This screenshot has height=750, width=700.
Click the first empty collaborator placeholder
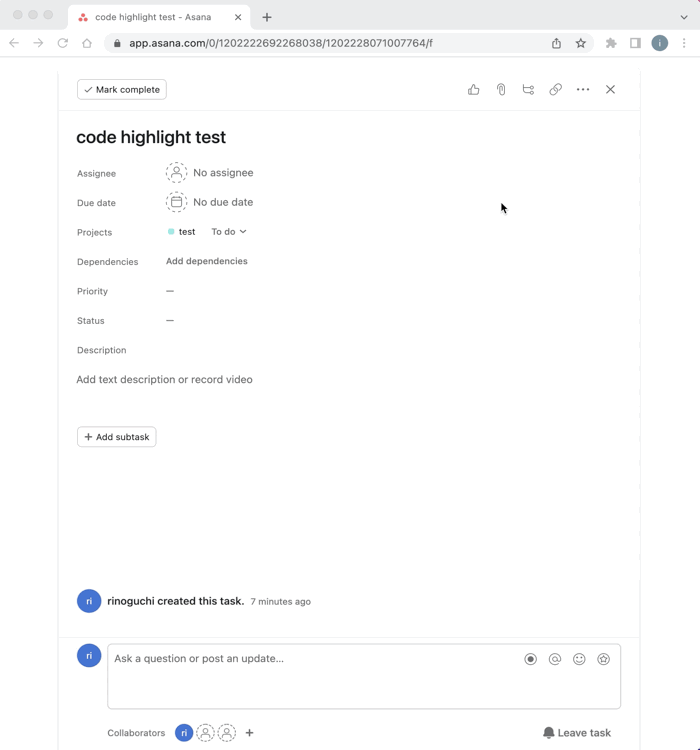[205, 733]
